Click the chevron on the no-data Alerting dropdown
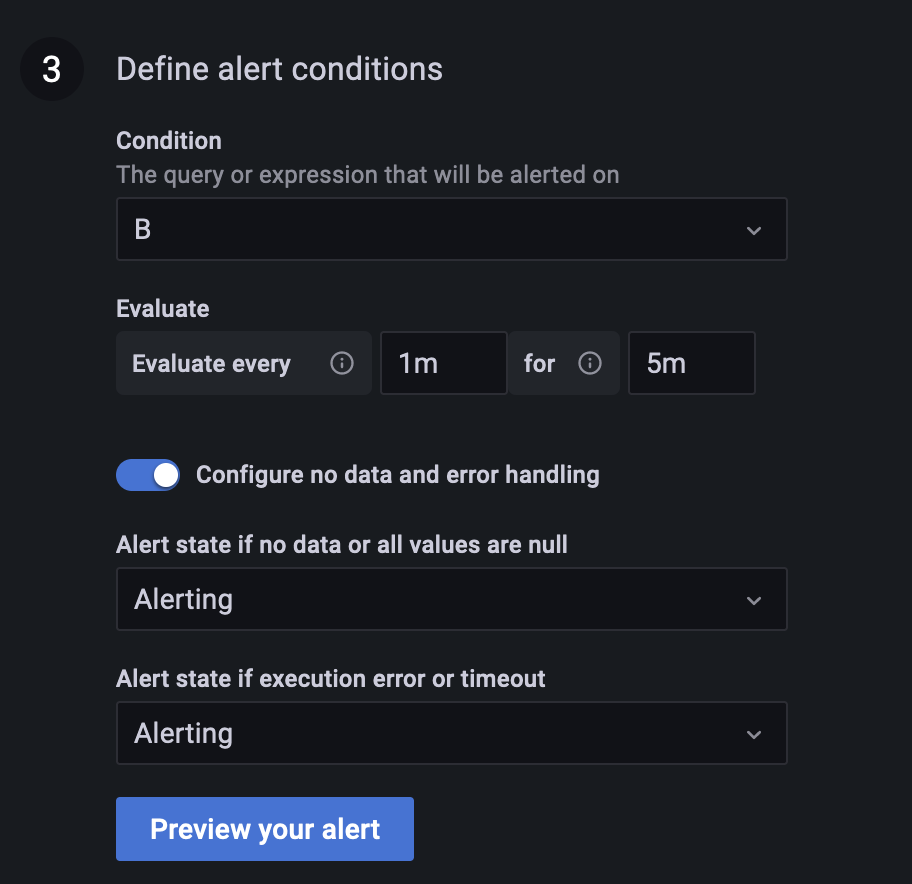Viewport: 912px width, 884px height. 753,599
